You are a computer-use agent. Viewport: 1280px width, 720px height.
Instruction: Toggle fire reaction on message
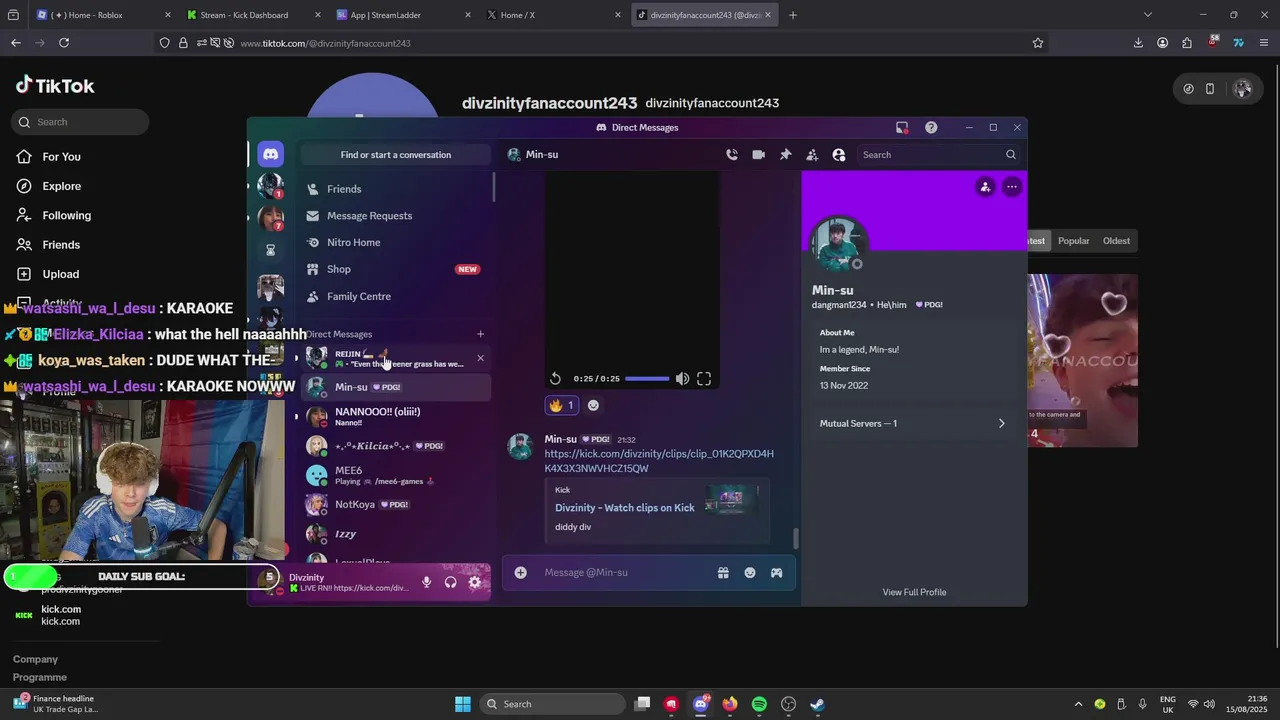(561, 405)
